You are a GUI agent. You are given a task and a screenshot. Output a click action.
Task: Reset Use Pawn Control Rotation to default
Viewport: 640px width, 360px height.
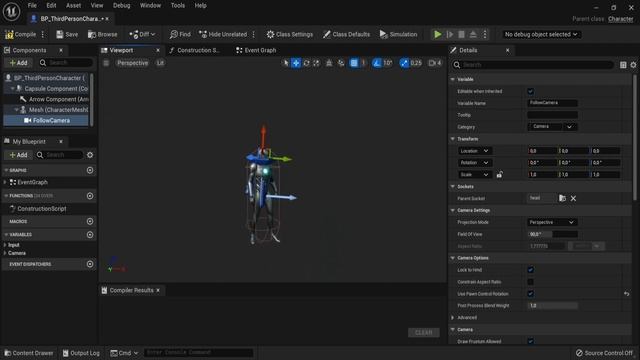click(x=627, y=294)
